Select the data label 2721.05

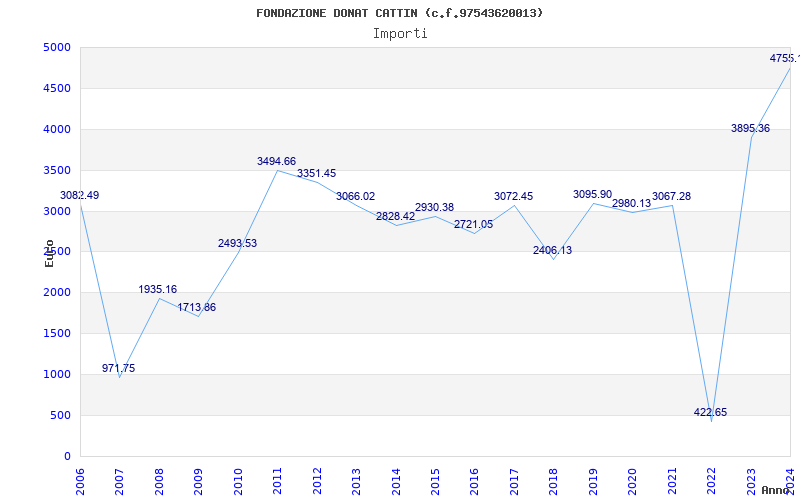click(473, 224)
